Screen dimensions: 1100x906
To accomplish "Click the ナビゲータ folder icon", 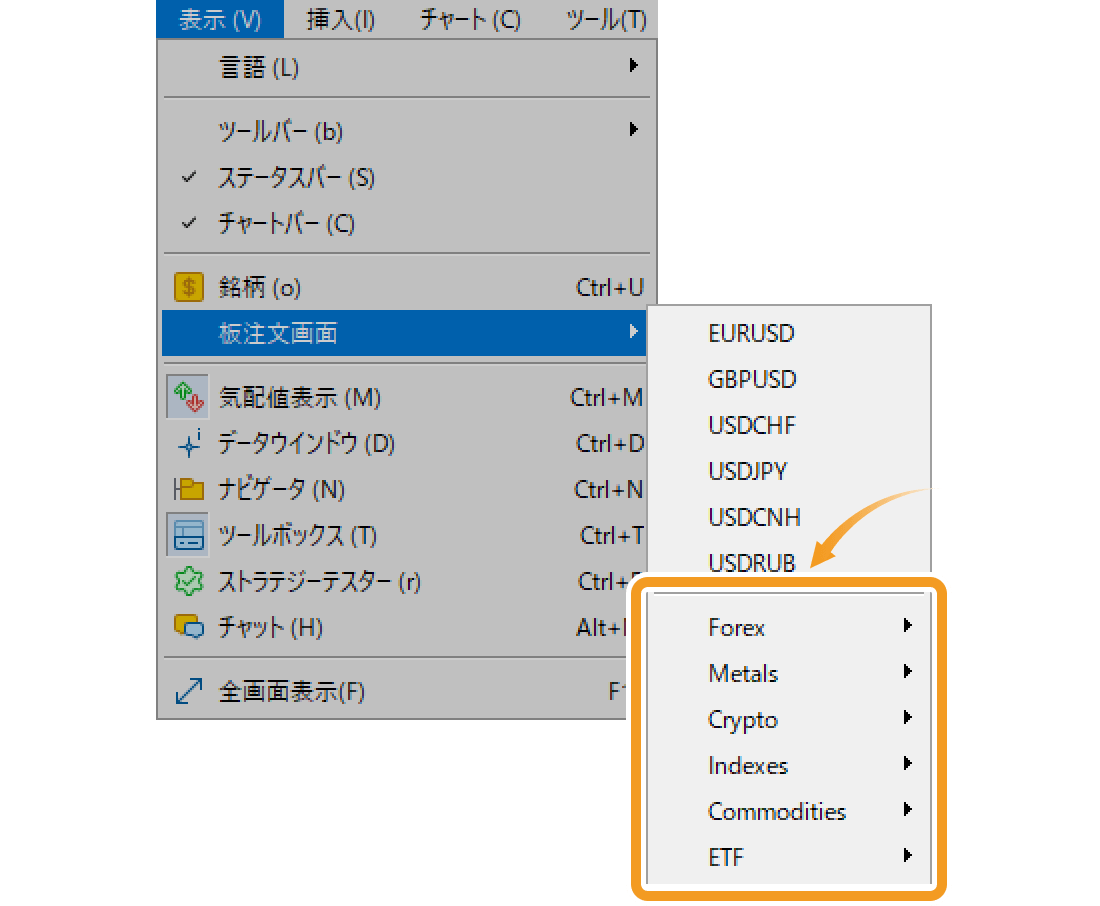I will (189, 489).
